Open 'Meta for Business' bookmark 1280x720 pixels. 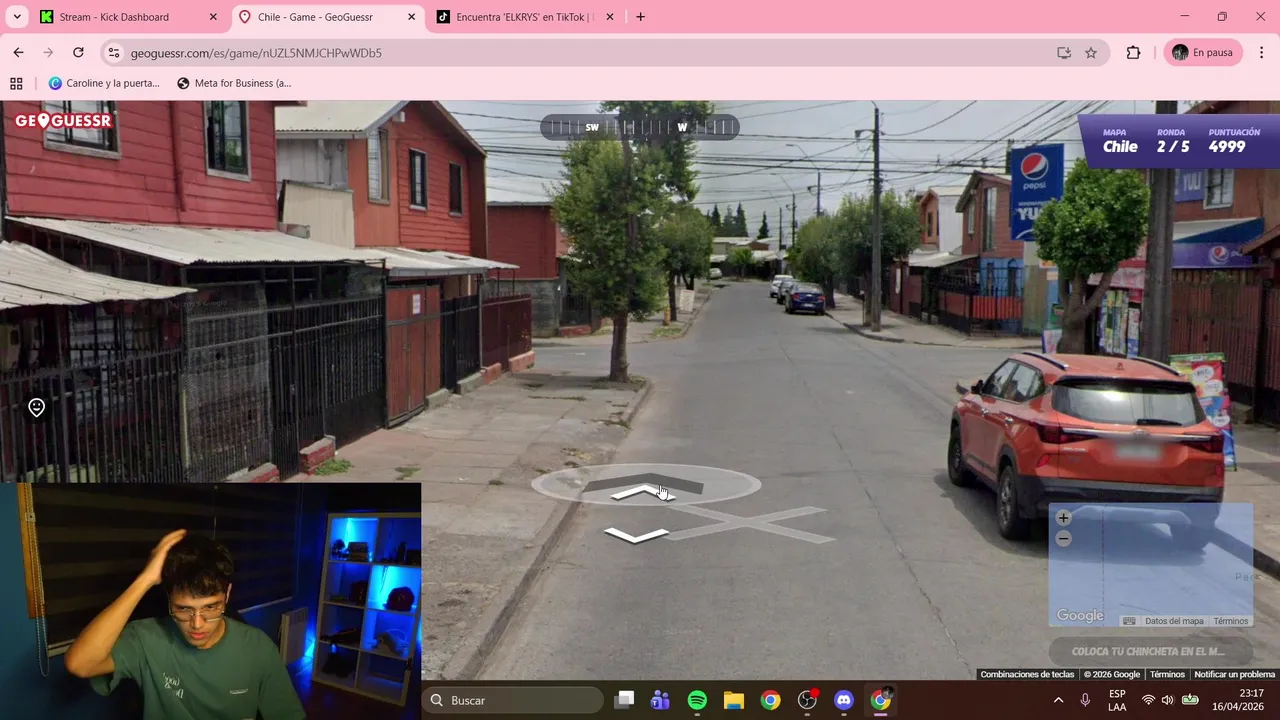(234, 83)
